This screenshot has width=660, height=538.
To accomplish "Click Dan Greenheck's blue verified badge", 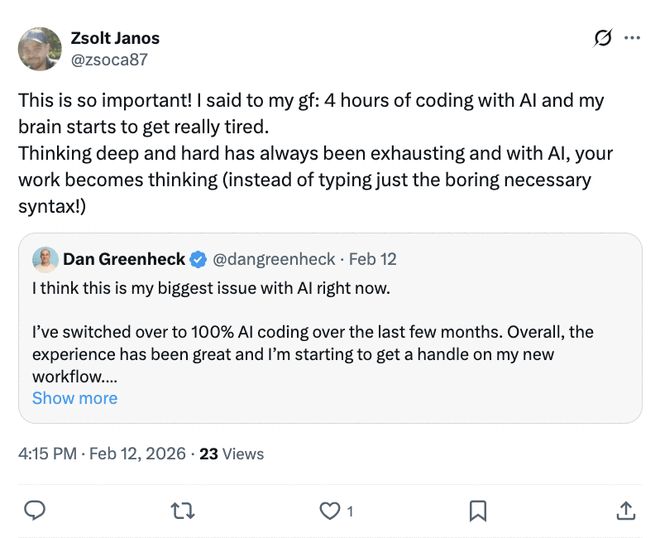I will click(198, 259).
